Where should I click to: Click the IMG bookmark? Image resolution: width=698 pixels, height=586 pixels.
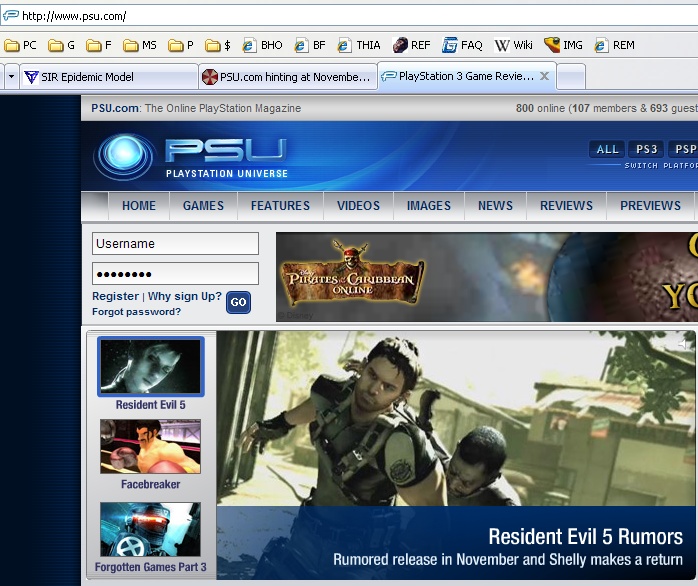pyautogui.click(x=563, y=45)
